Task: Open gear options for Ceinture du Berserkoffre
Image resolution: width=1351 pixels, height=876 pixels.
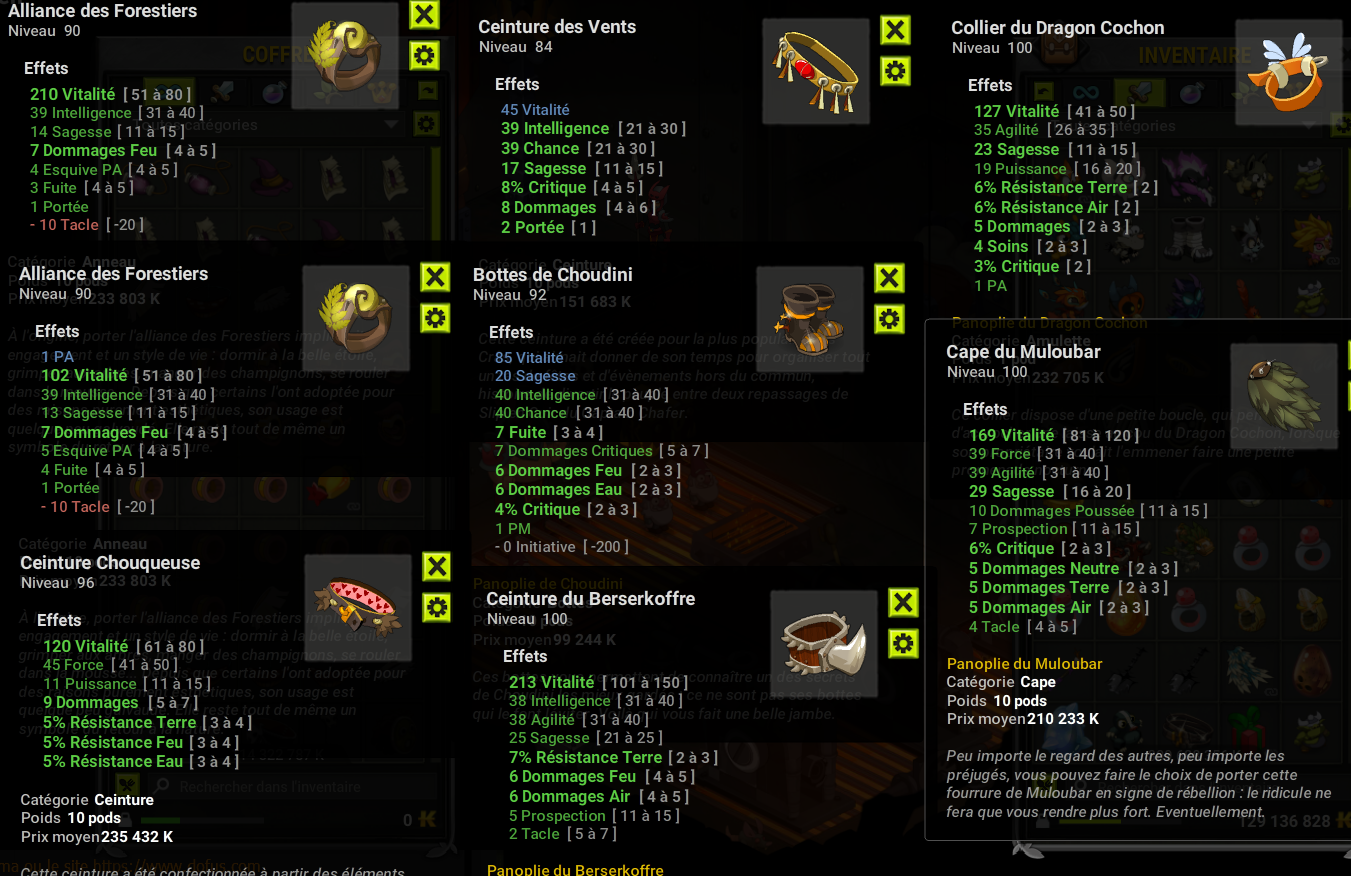Action: pos(903,643)
